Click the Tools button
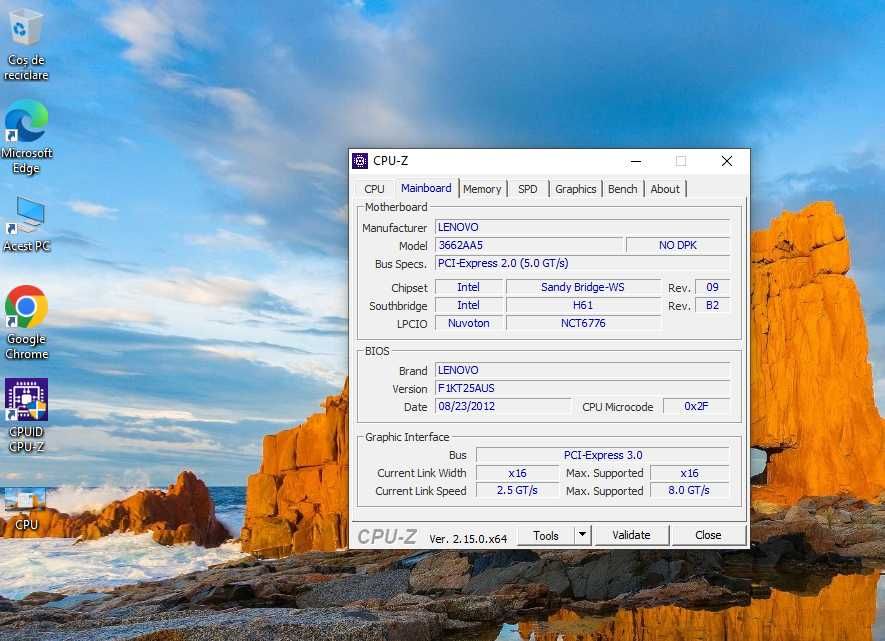The height and width of the screenshot is (641, 885). point(546,535)
